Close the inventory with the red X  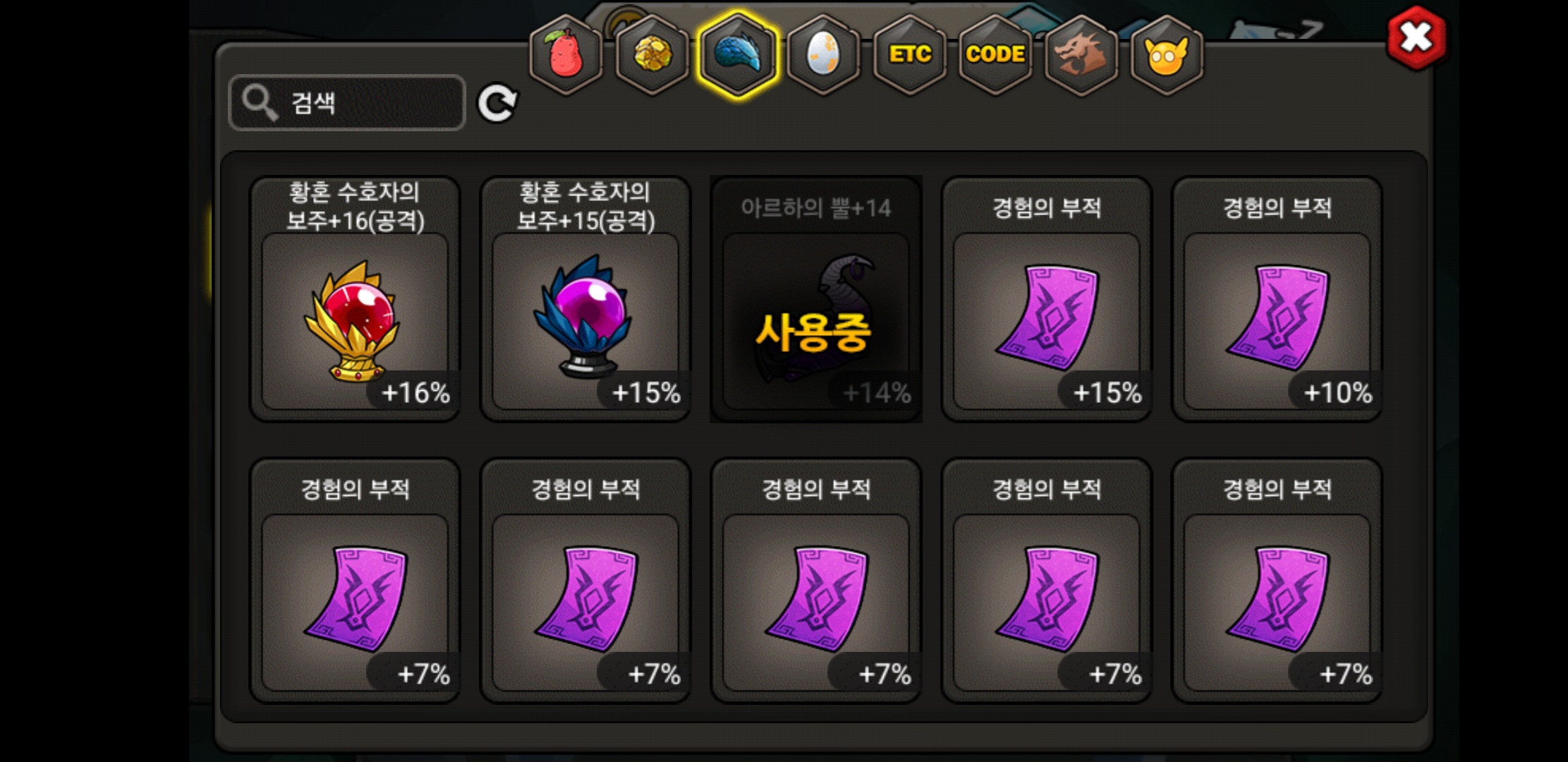1416,38
